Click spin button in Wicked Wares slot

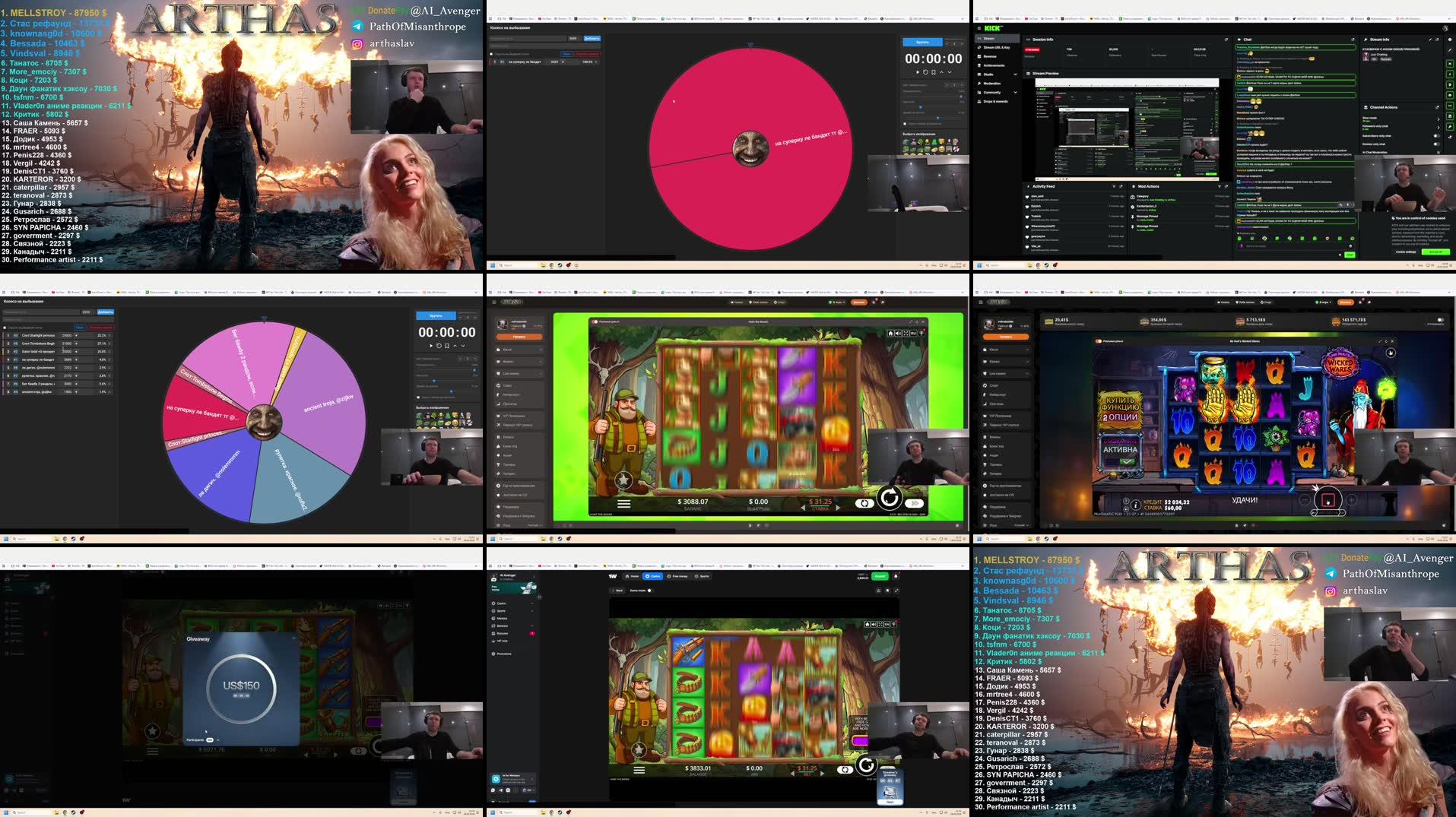[x=1328, y=500]
